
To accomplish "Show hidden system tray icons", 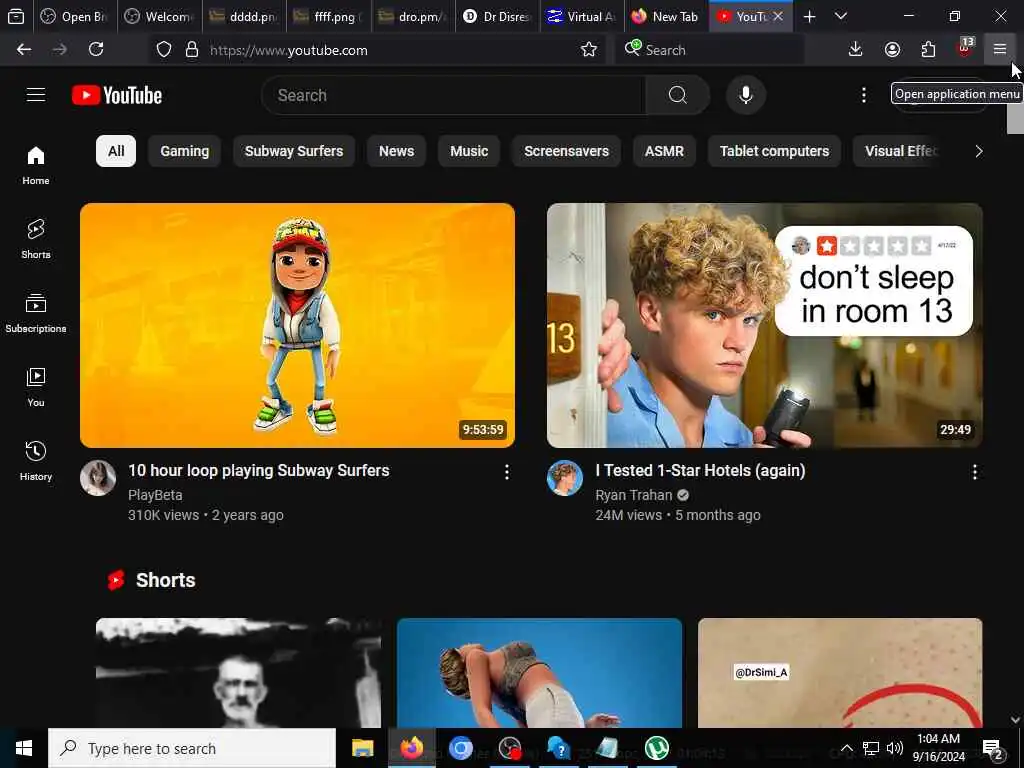I will 846,748.
